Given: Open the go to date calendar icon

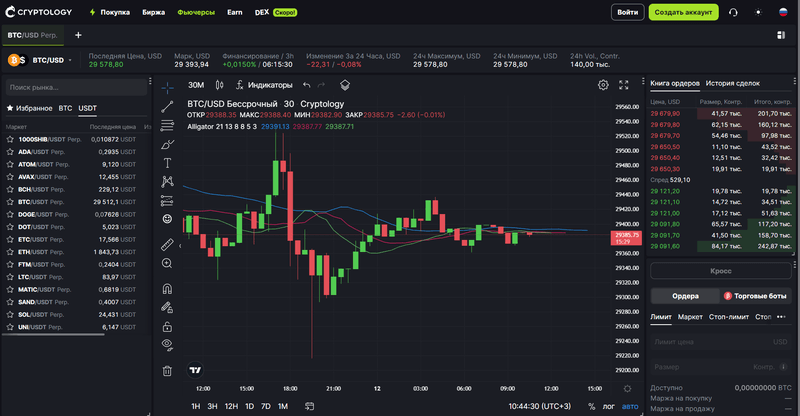Looking at the screenshot, I should pyautogui.click(x=309, y=406).
